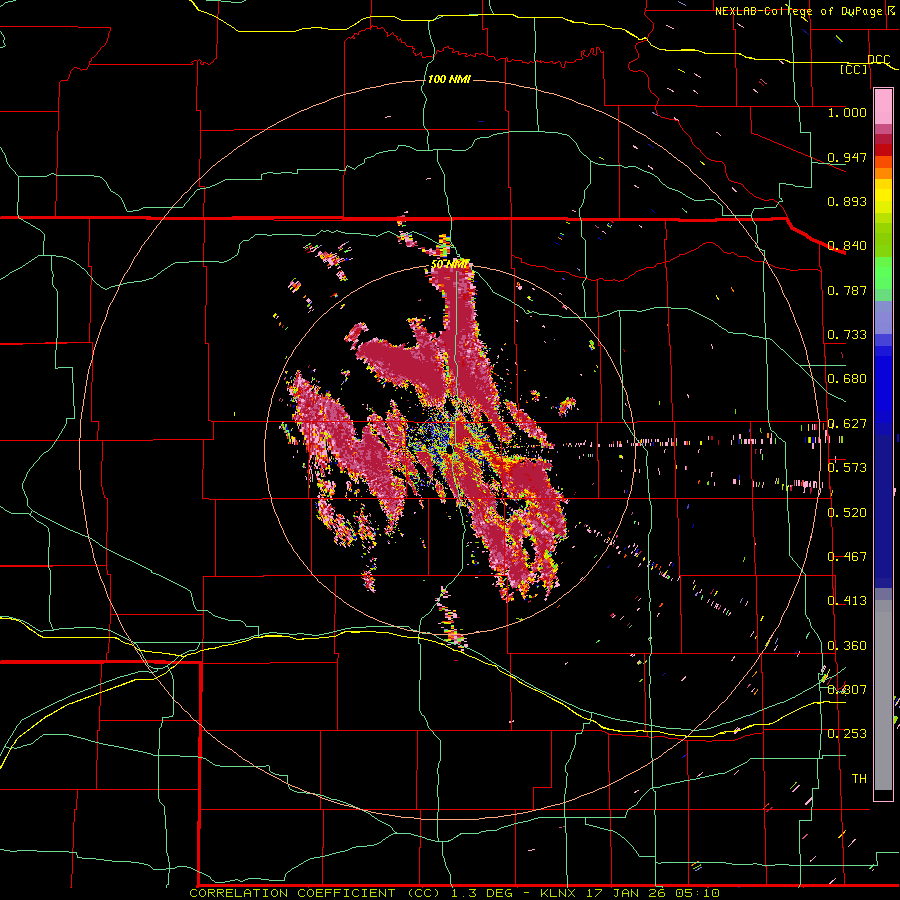Click the CORRELATION COEFFICIENT (CC) caption text

[315, 893]
